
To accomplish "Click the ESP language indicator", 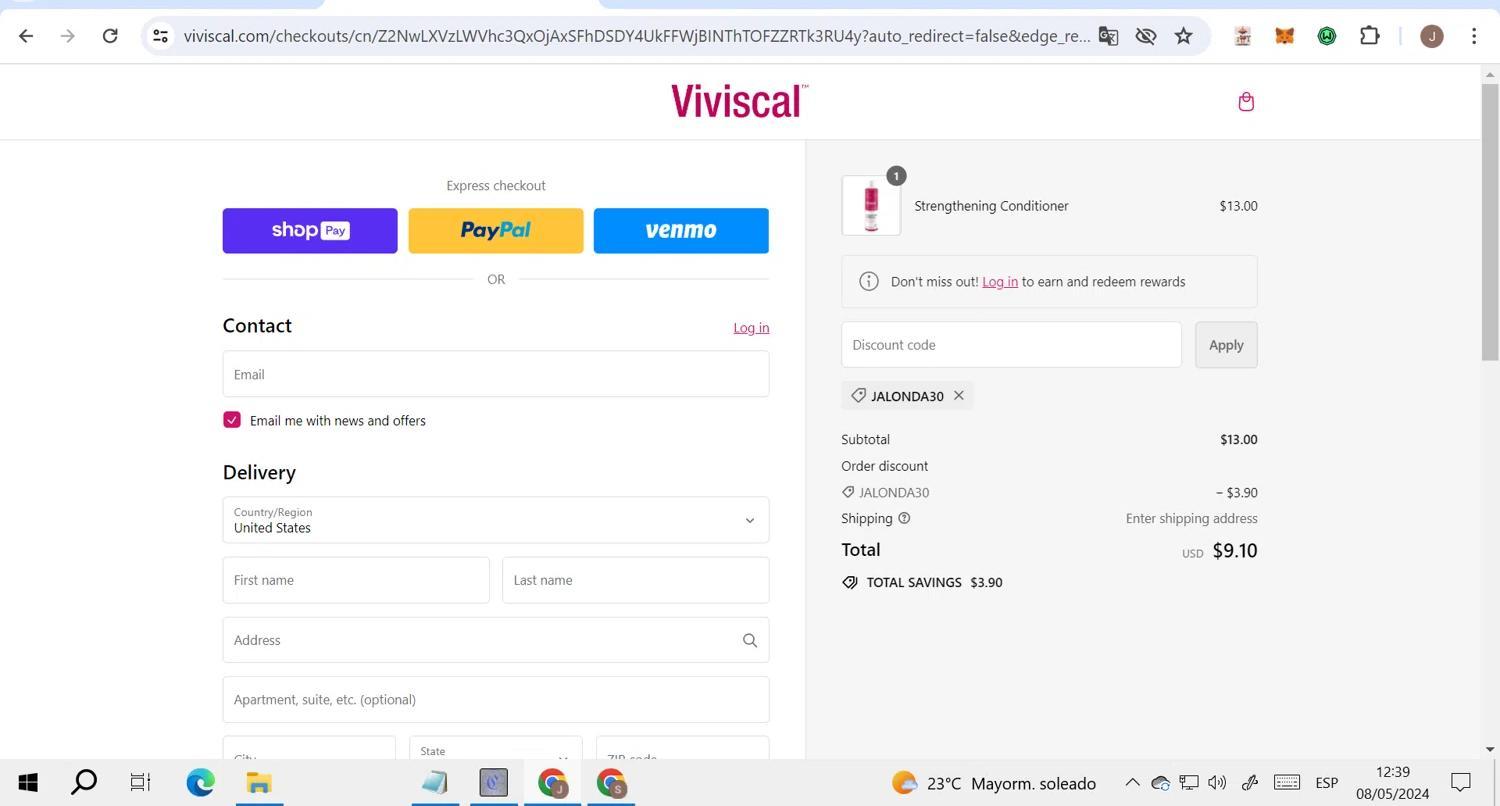I will [1327, 783].
